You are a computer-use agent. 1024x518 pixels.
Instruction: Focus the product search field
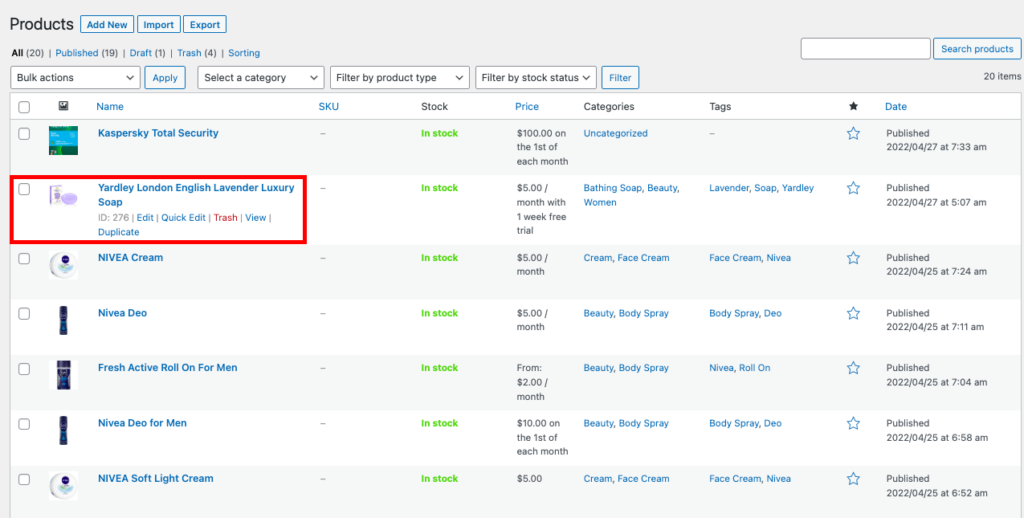coord(865,49)
